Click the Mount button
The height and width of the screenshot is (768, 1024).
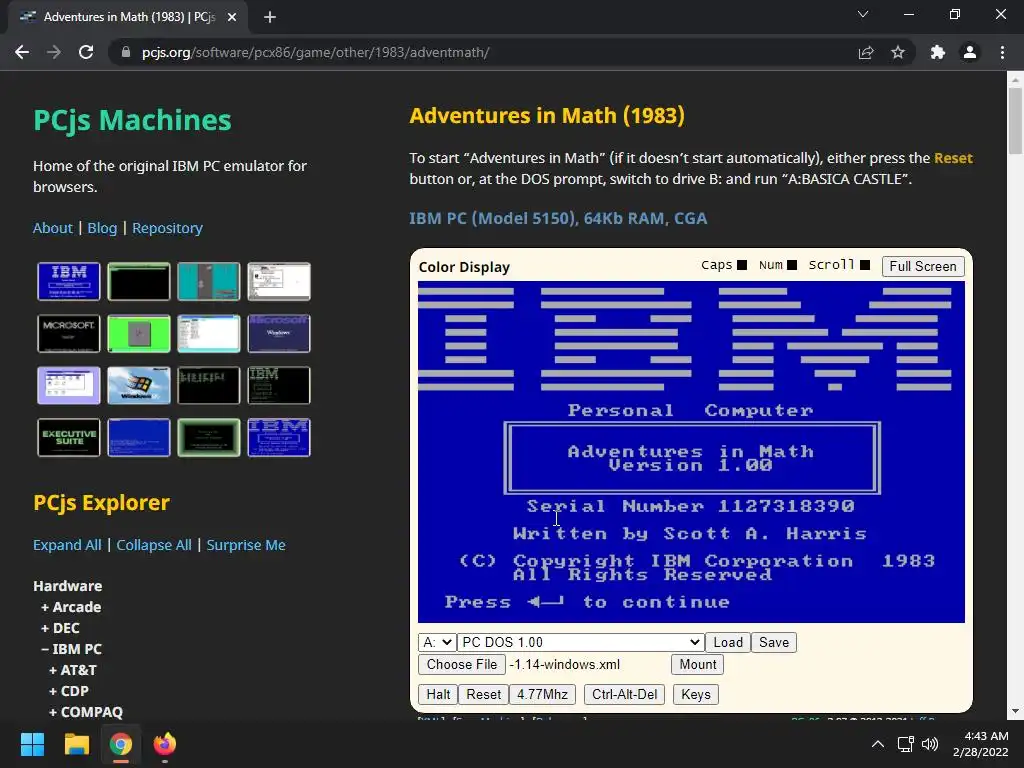click(697, 665)
